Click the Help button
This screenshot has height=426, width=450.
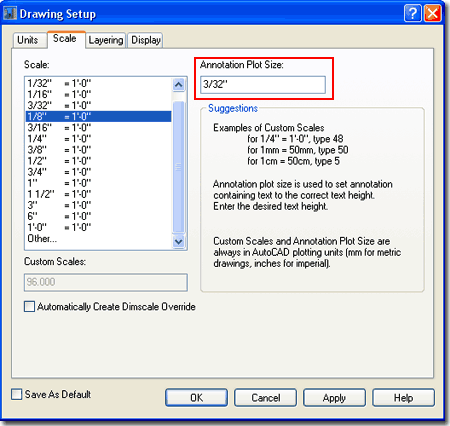tap(403, 397)
